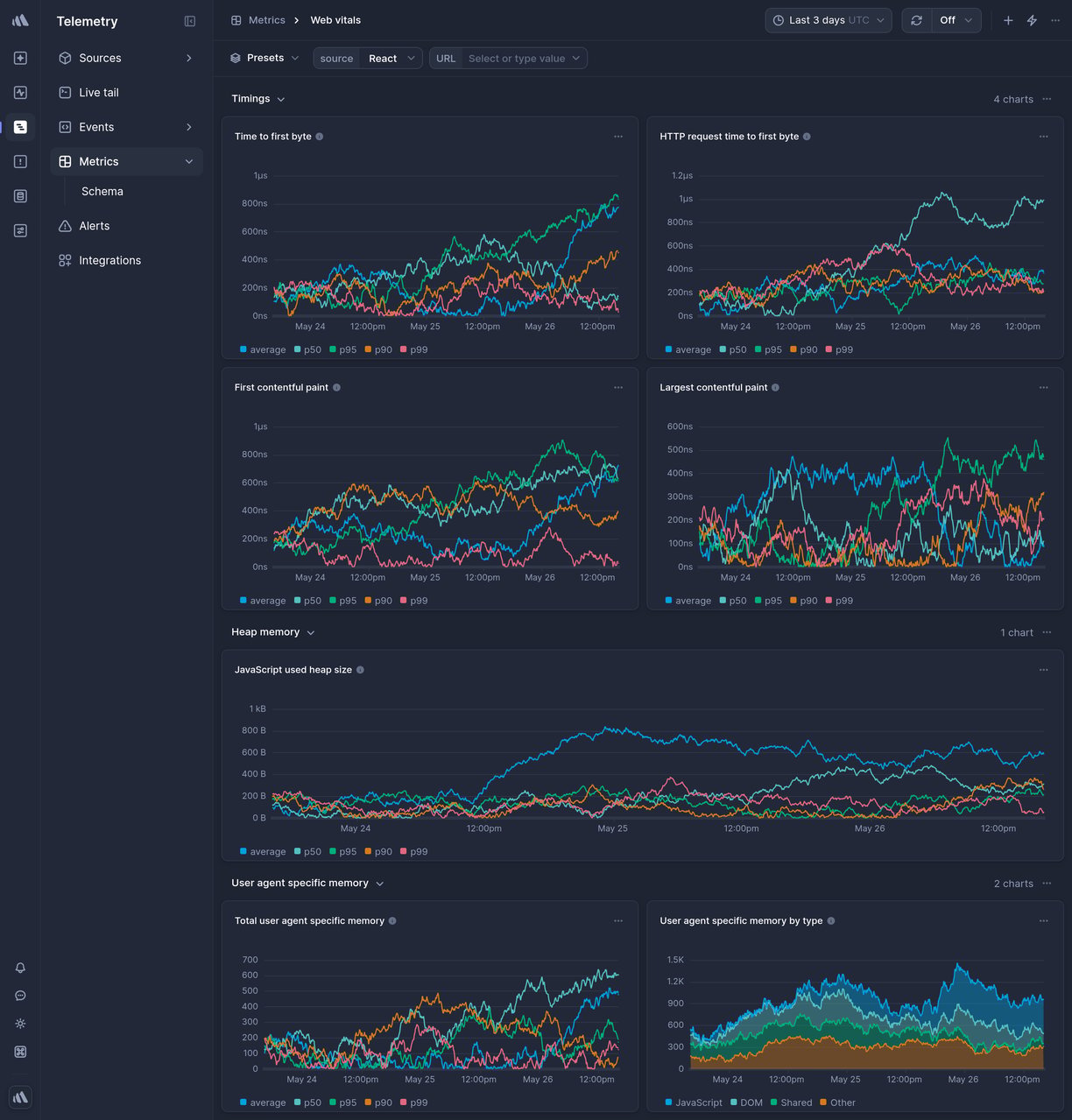Click the bottom-left logo avatar
The width and height of the screenshot is (1072, 1120).
click(20, 1096)
